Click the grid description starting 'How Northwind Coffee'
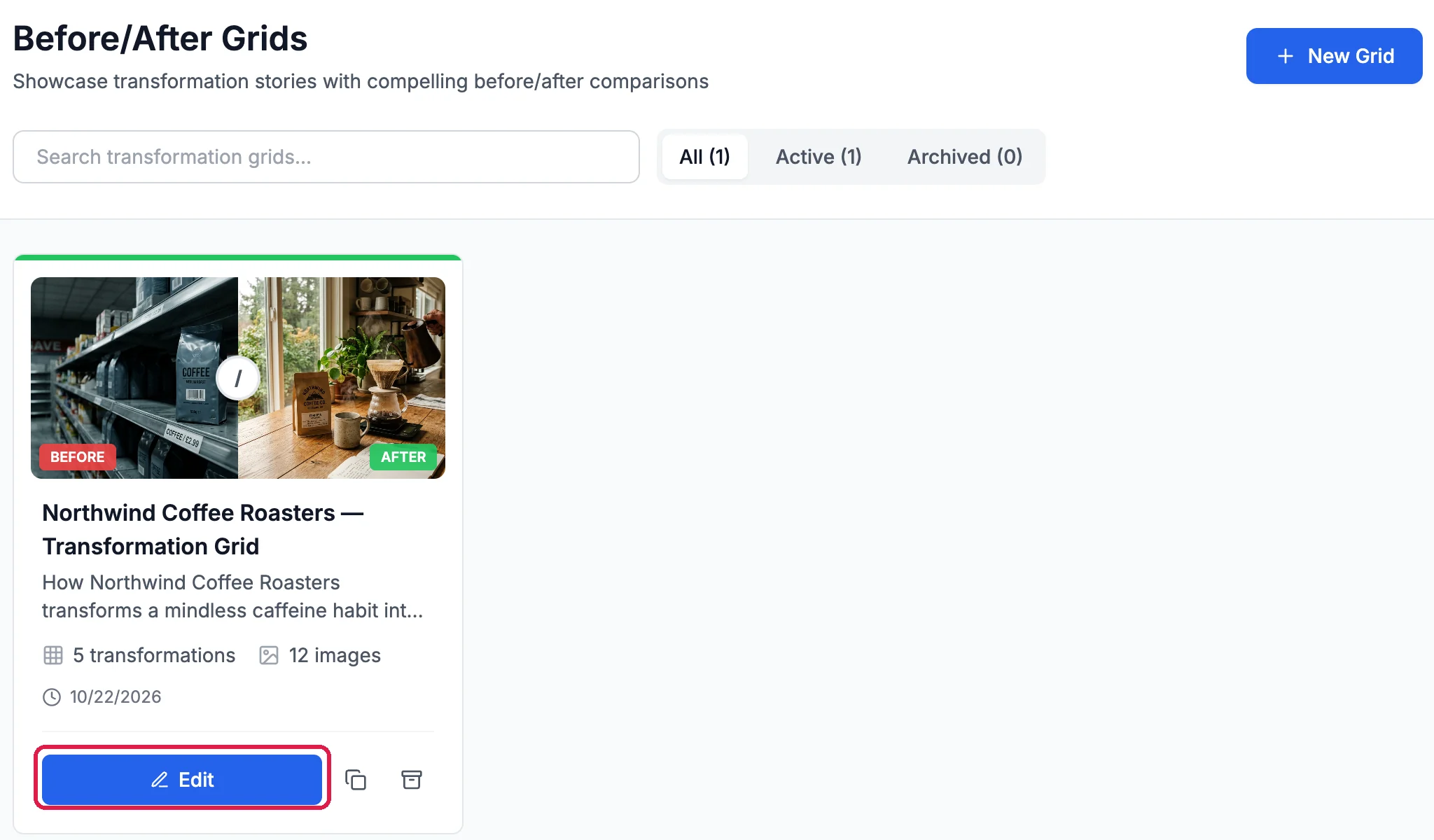This screenshot has width=1434, height=840. pyautogui.click(x=232, y=596)
